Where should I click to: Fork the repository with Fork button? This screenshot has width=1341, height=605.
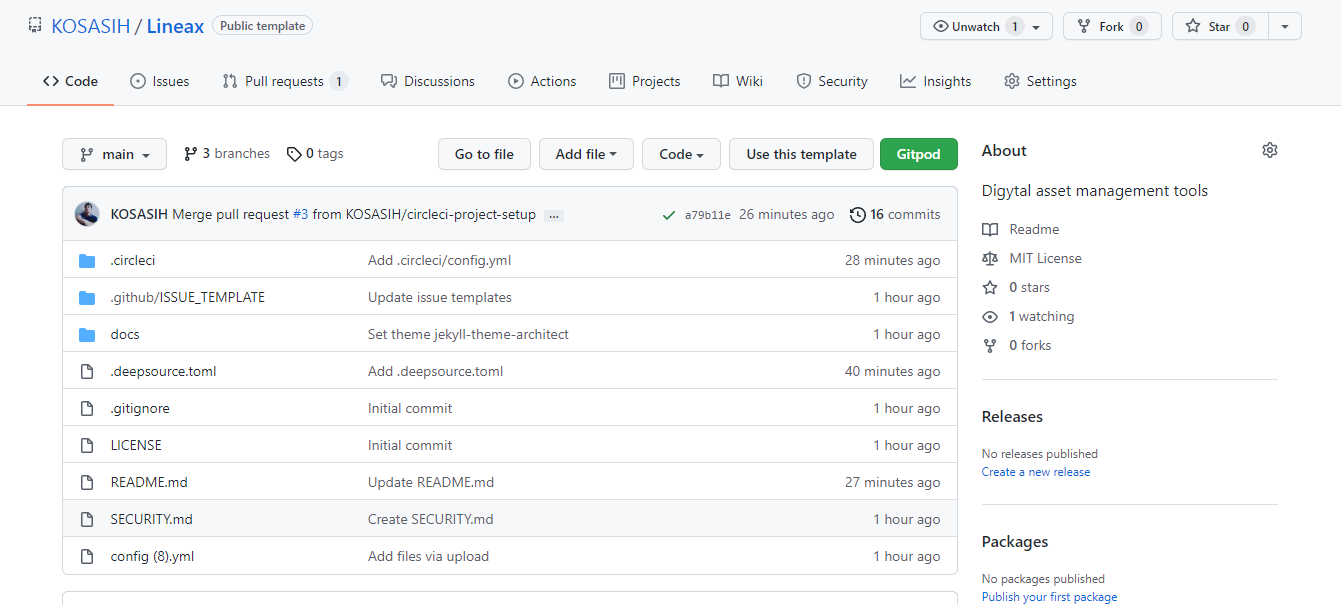point(1112,27)
